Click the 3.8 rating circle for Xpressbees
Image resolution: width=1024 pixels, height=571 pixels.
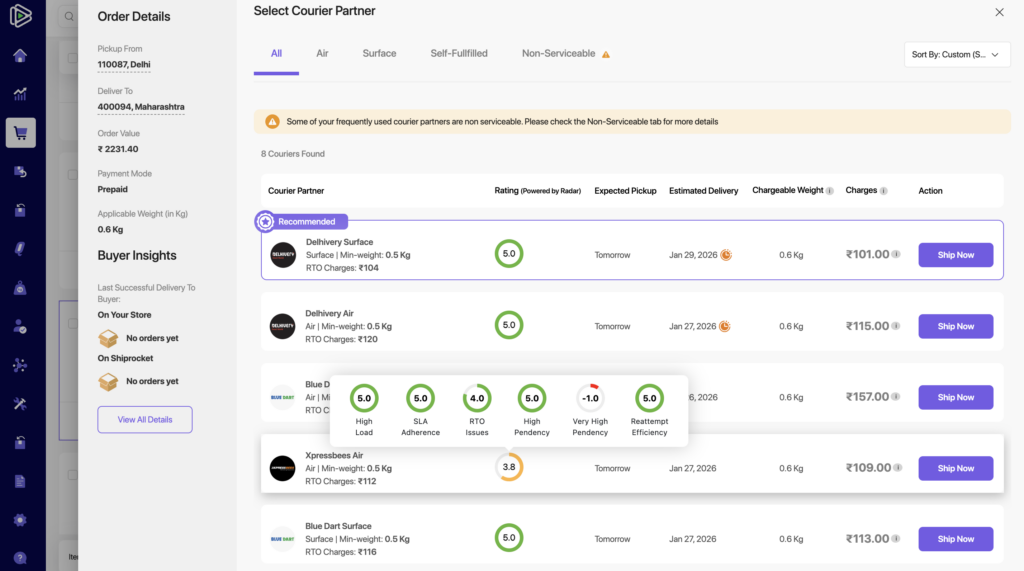click(509, 467)
